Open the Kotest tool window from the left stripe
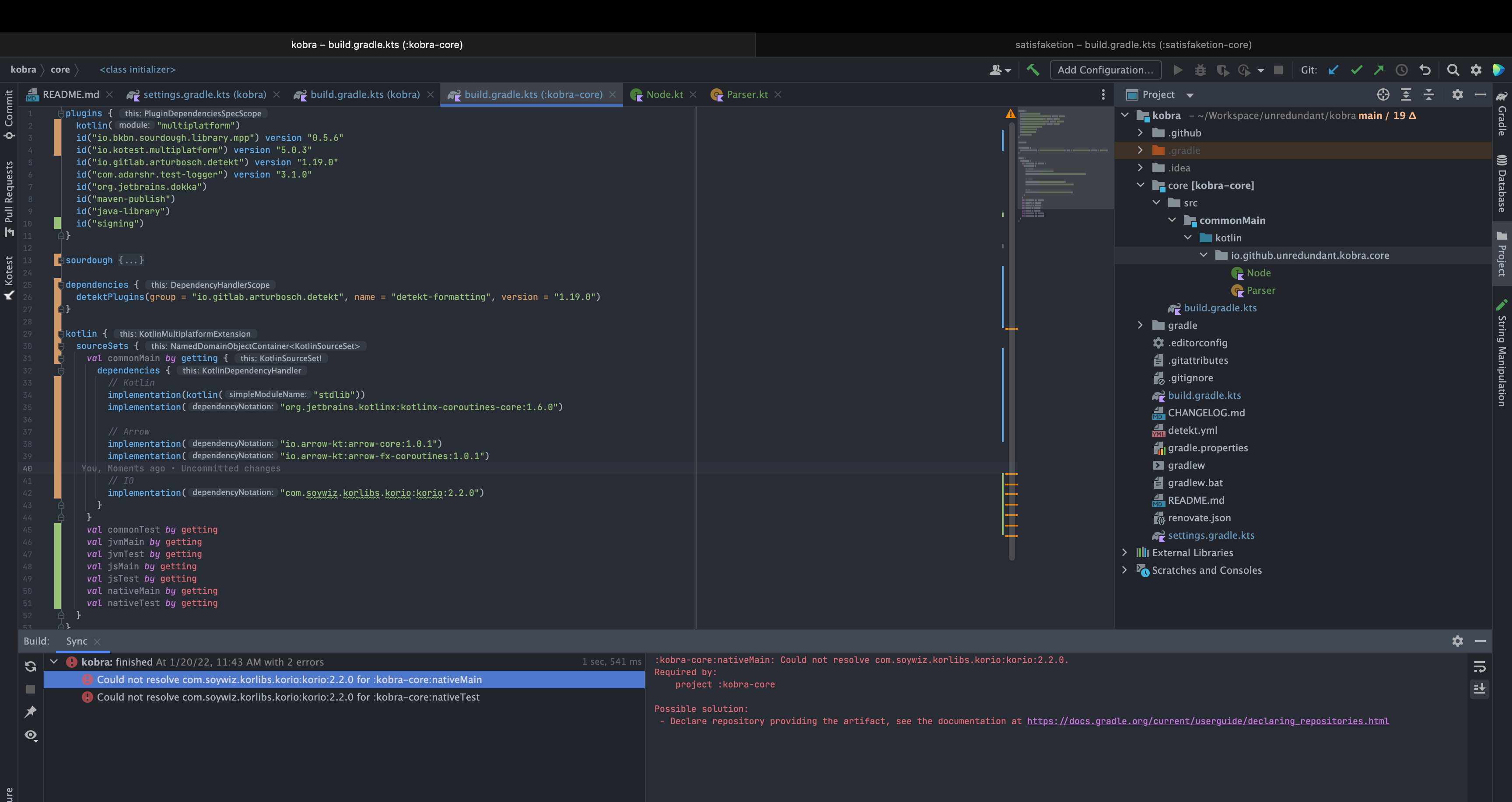The width and height of the screenshot is (1512, 802). click(8, 276)
